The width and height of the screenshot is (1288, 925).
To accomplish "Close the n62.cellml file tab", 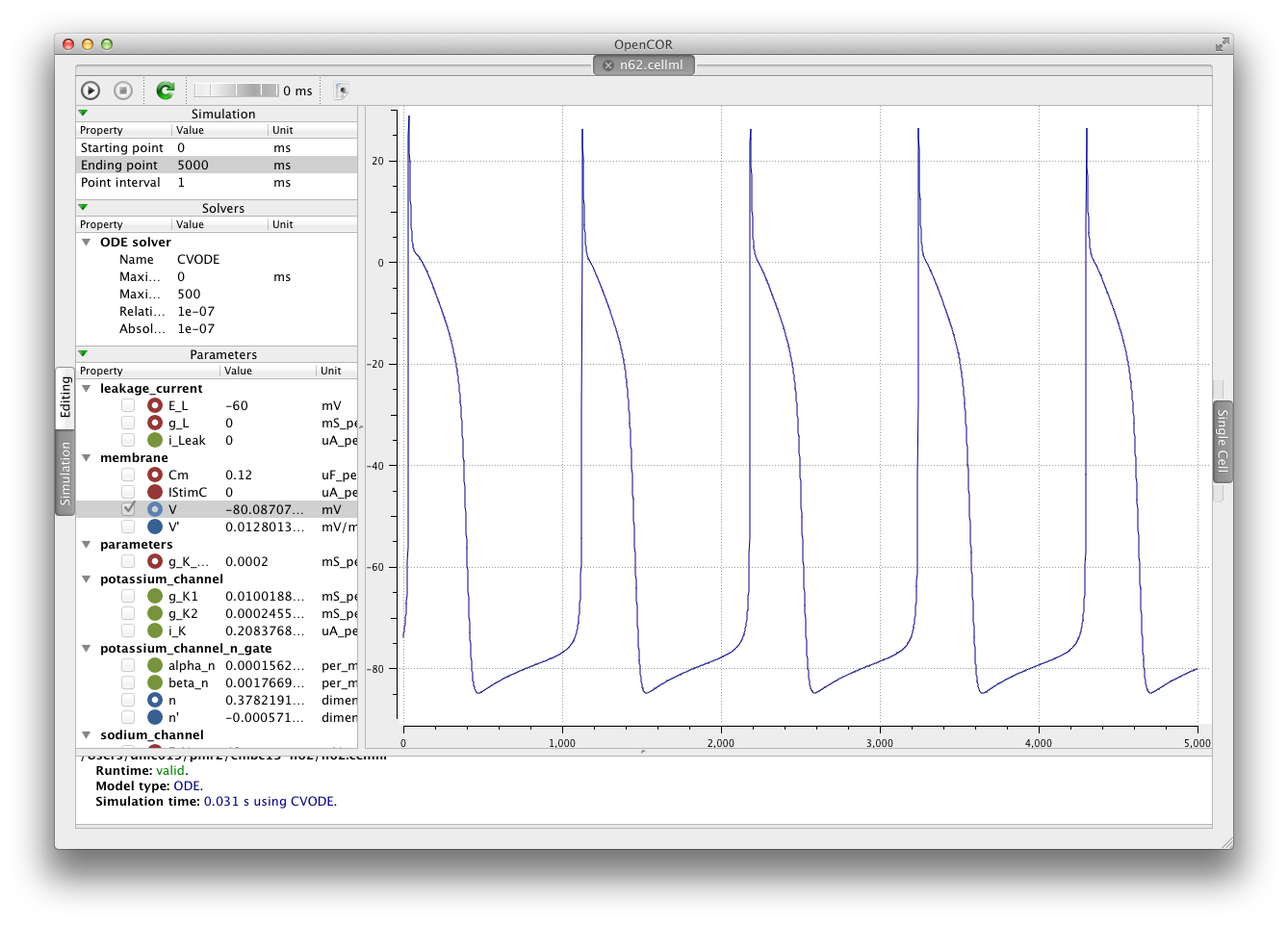I will point(608,65).
